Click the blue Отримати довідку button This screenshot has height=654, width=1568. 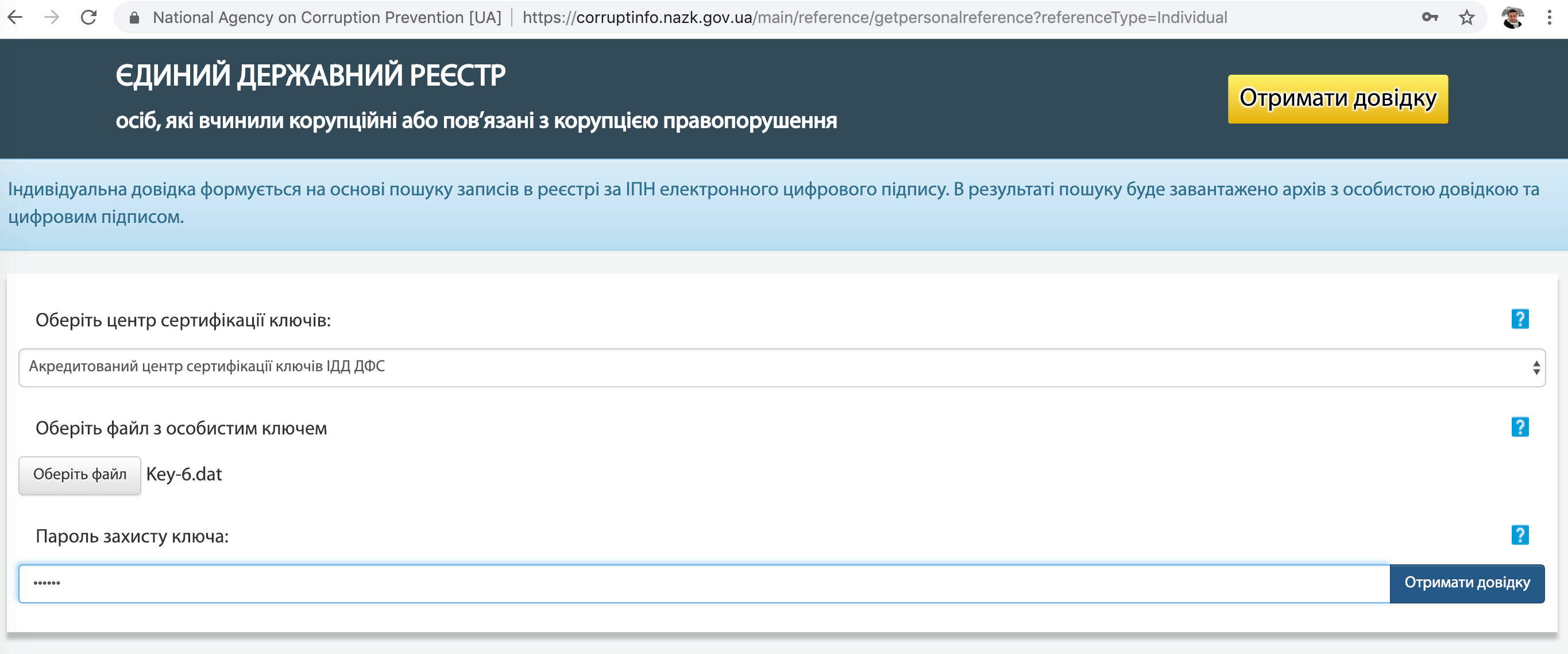pyautogui.click(x=1467, y=583)
